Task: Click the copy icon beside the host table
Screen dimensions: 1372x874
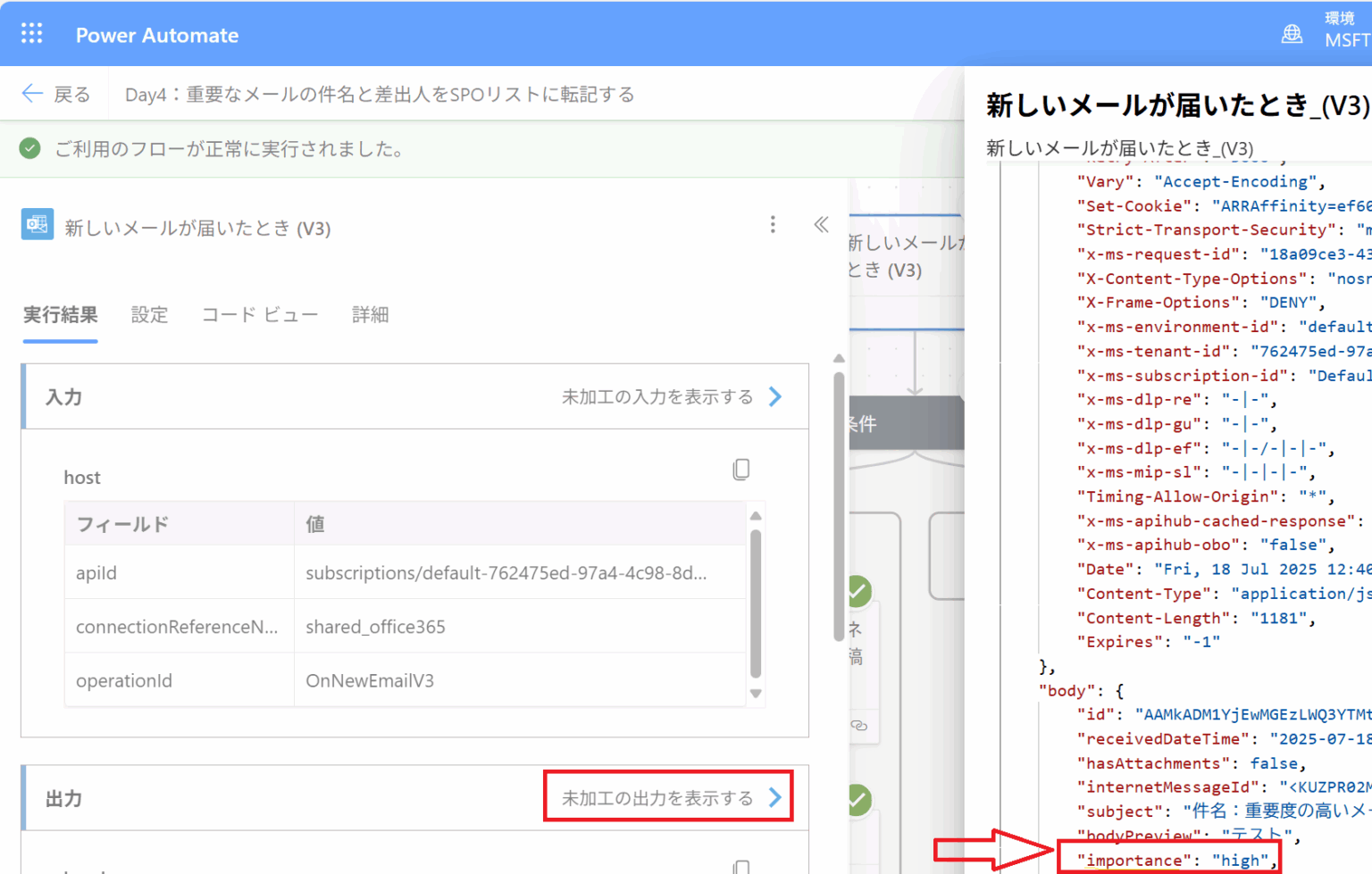Action: 741,469
